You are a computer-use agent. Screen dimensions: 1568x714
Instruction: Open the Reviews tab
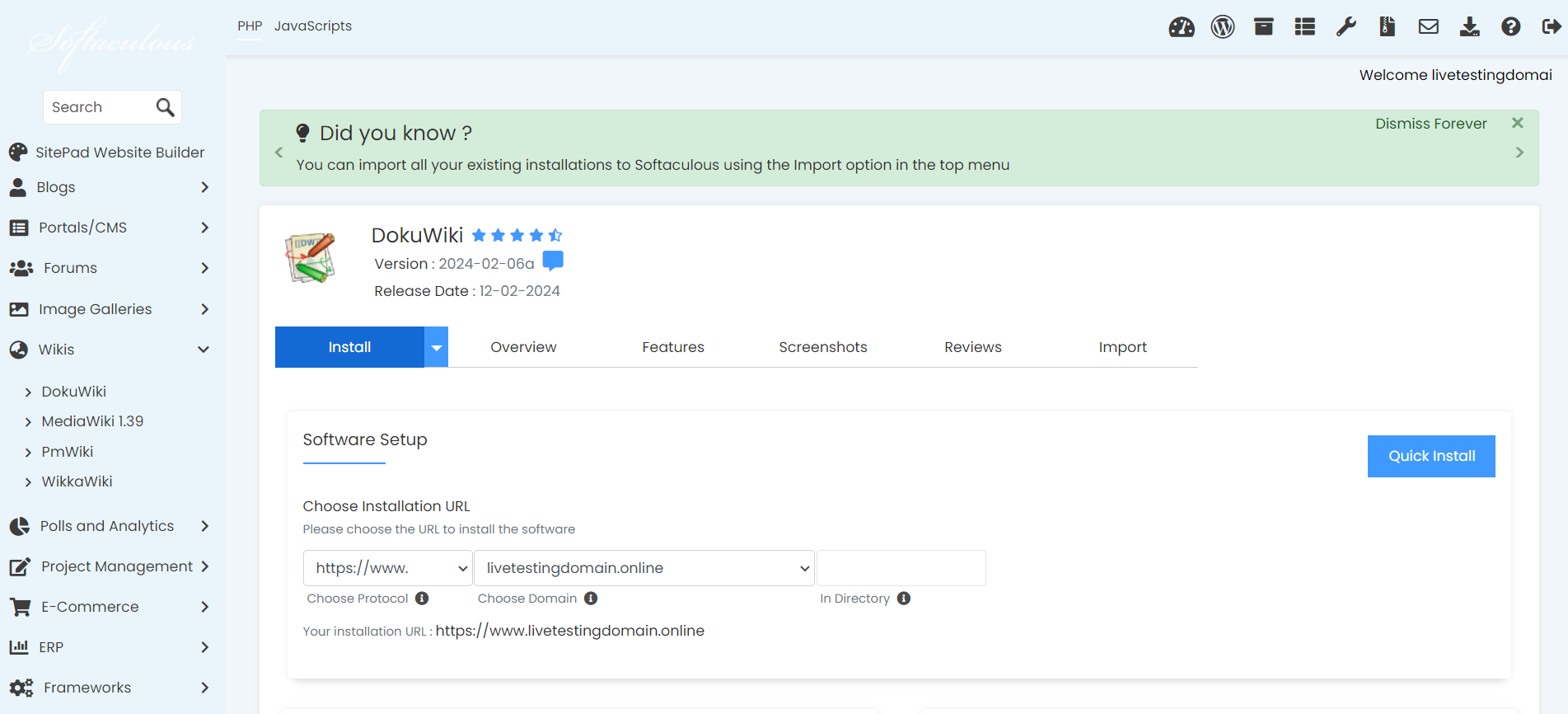click(x=973, y=347)
